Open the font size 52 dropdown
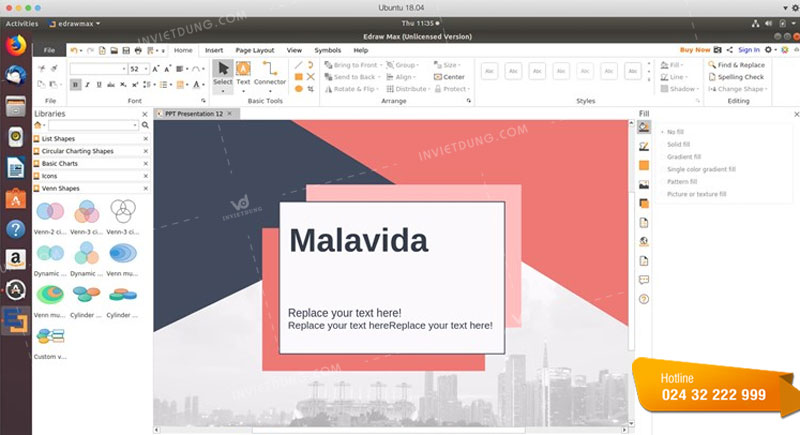 (x=145, y=69)
